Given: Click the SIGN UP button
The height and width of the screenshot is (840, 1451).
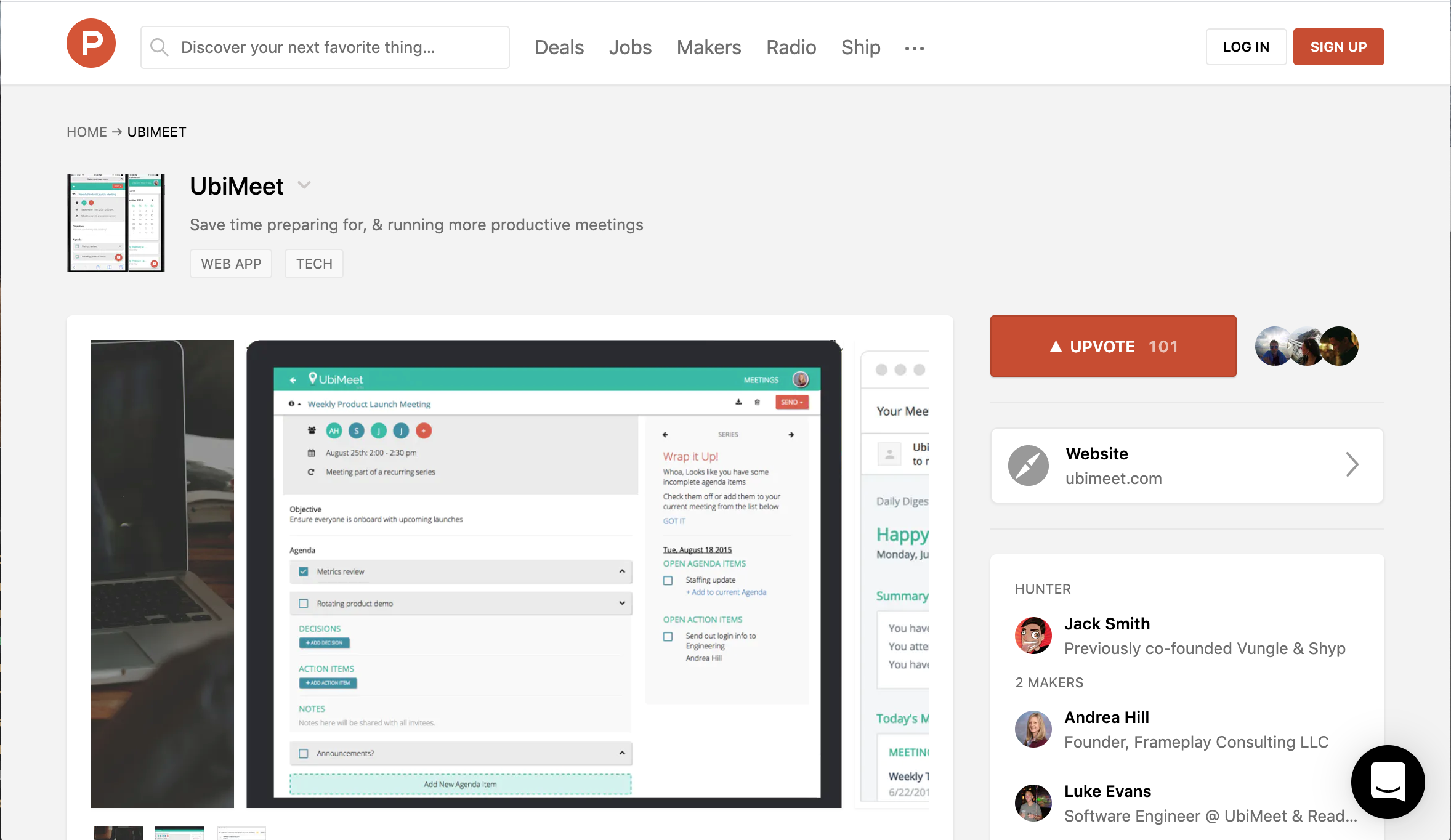Looking at the screenshot, I should [x=1338, y=47].
